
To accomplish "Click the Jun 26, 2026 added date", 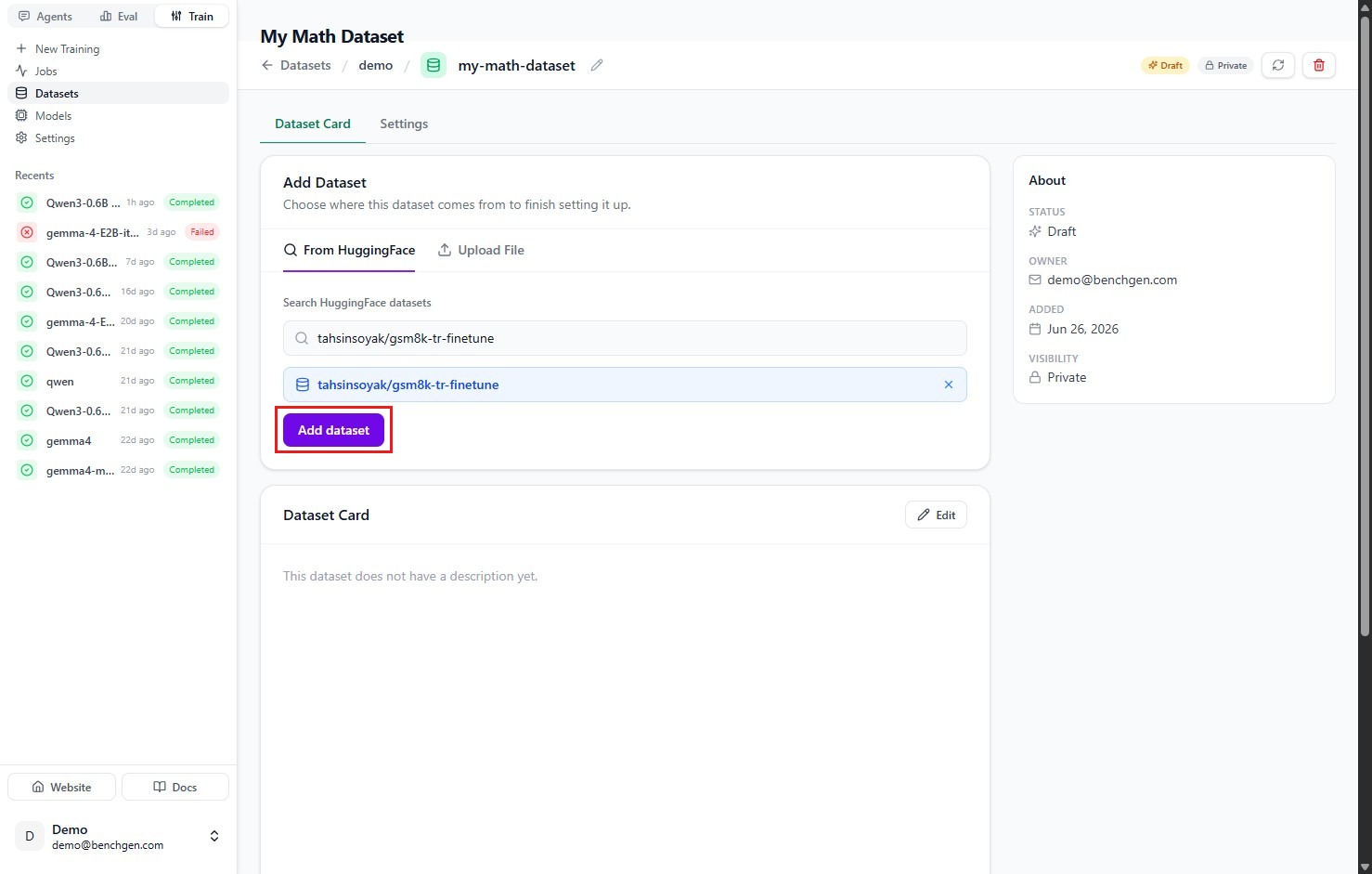I will pos(1082,329).
